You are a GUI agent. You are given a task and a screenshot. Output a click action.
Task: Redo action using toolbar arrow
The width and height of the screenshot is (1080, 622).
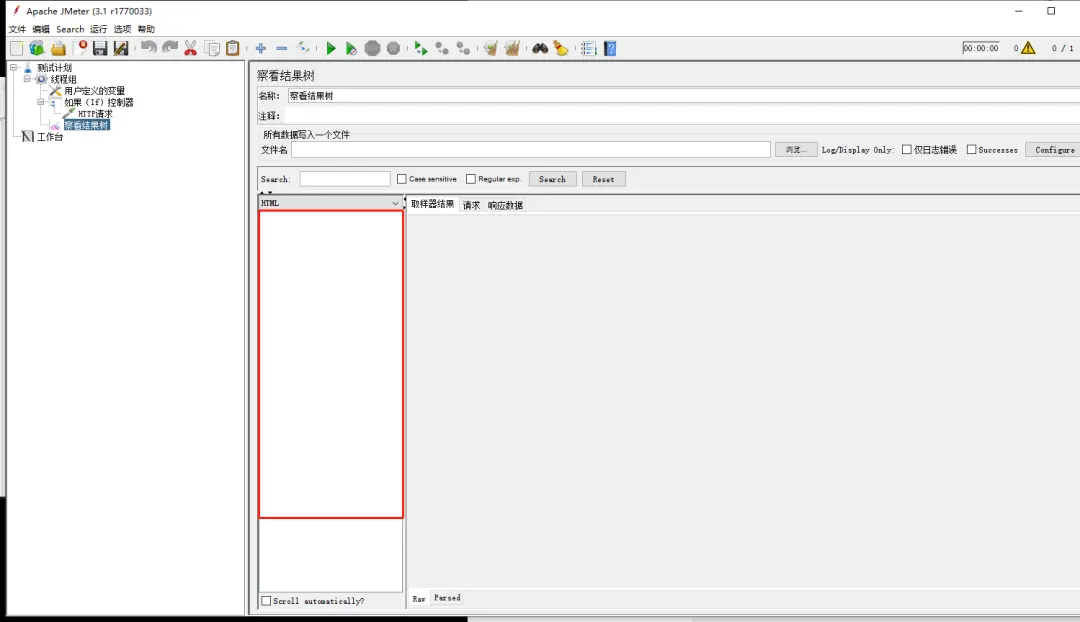click(170, 48)
